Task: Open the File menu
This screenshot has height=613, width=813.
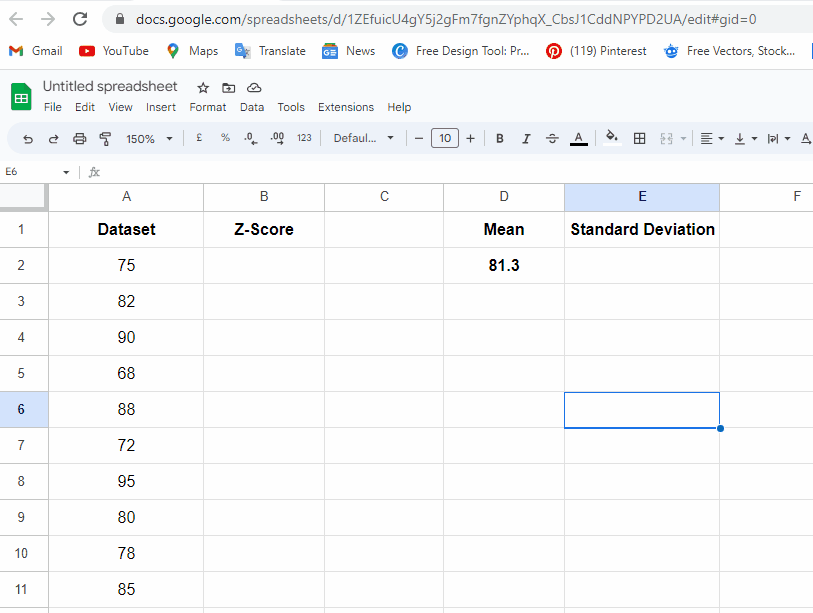Action: [x=53, y=107]
